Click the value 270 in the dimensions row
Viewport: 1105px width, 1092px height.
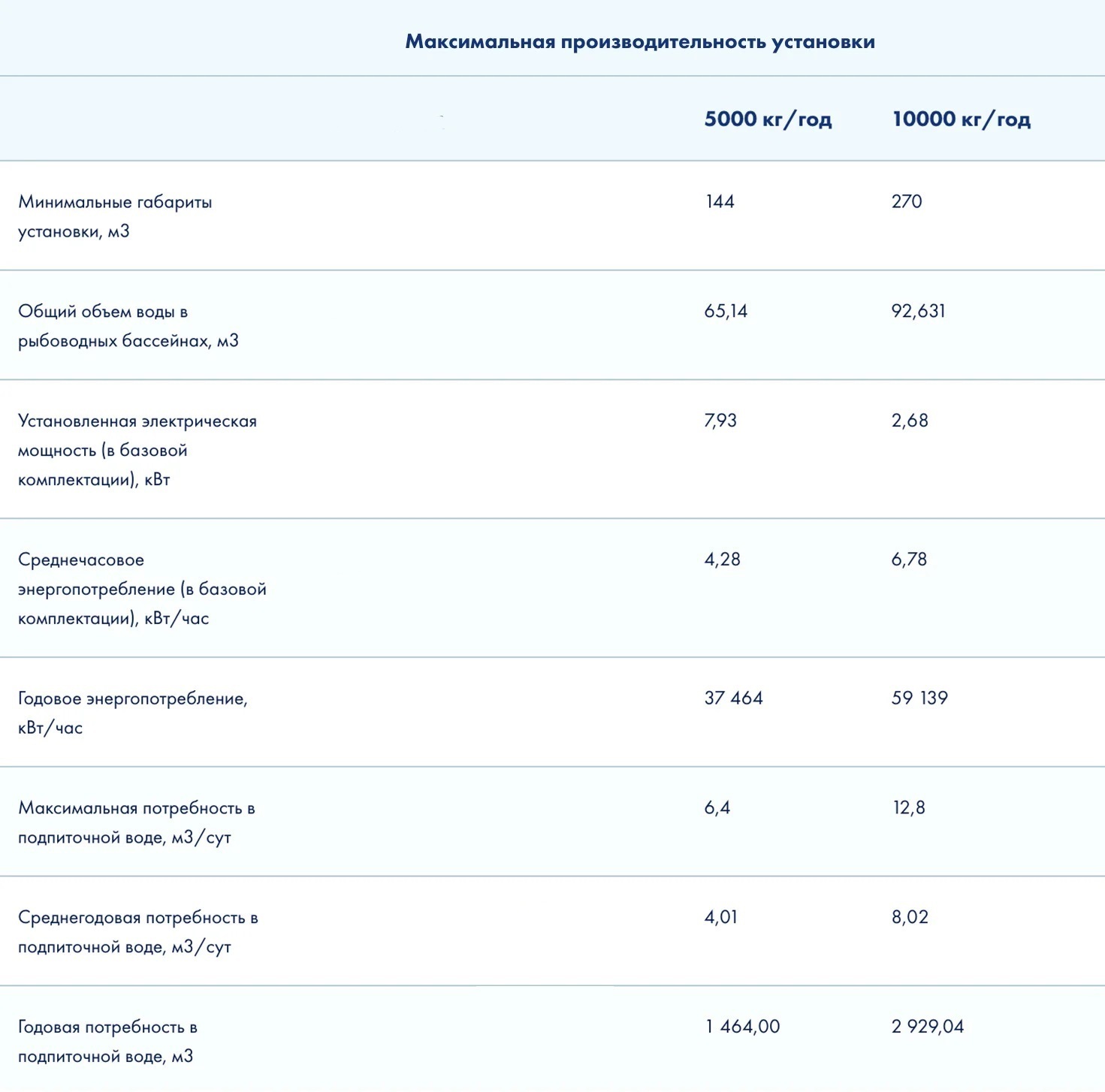pyautogui.click(x=907, y=201)
